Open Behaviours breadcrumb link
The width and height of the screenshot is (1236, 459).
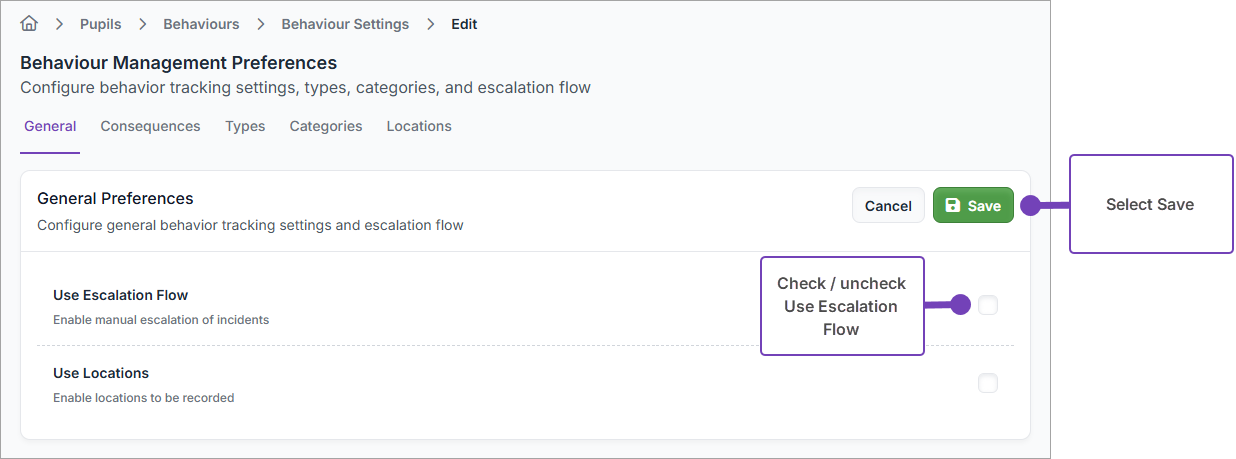[201, 24]
